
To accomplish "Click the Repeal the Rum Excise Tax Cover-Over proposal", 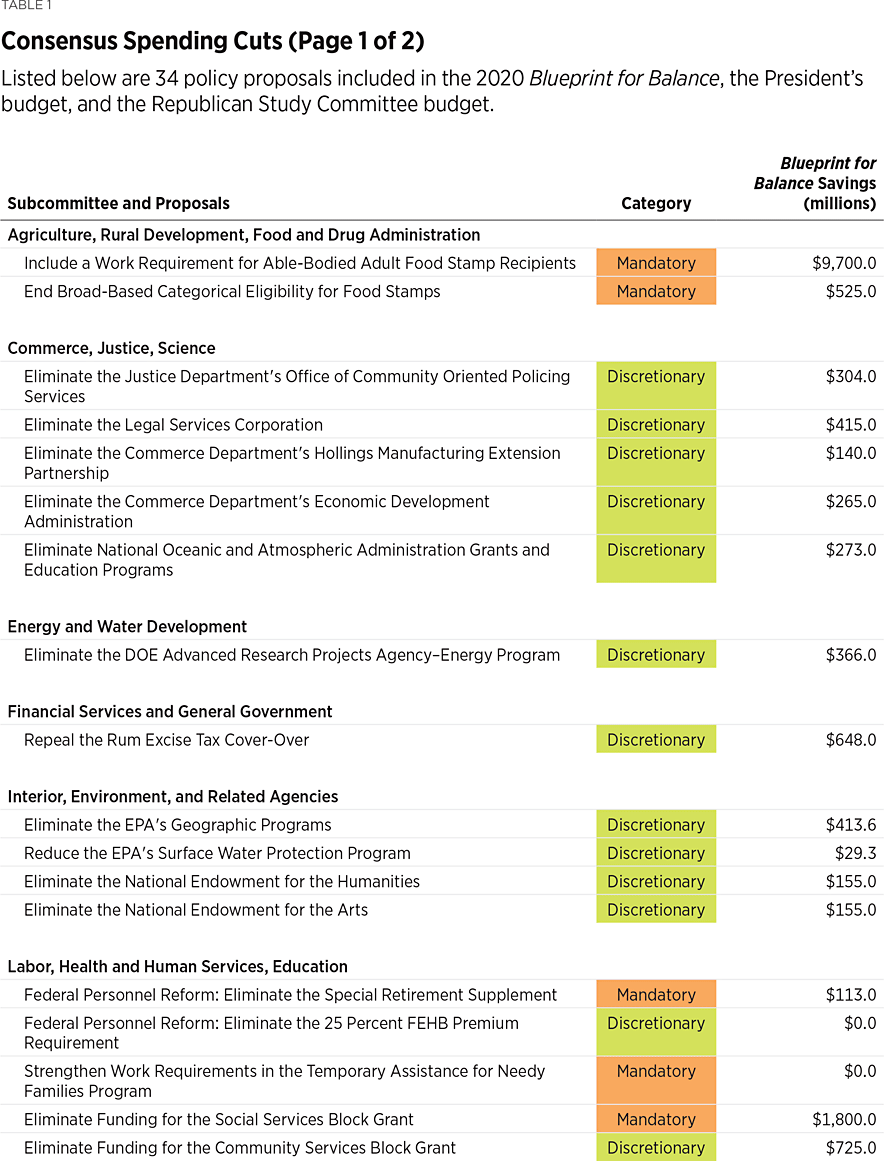I will click(167, 740).
